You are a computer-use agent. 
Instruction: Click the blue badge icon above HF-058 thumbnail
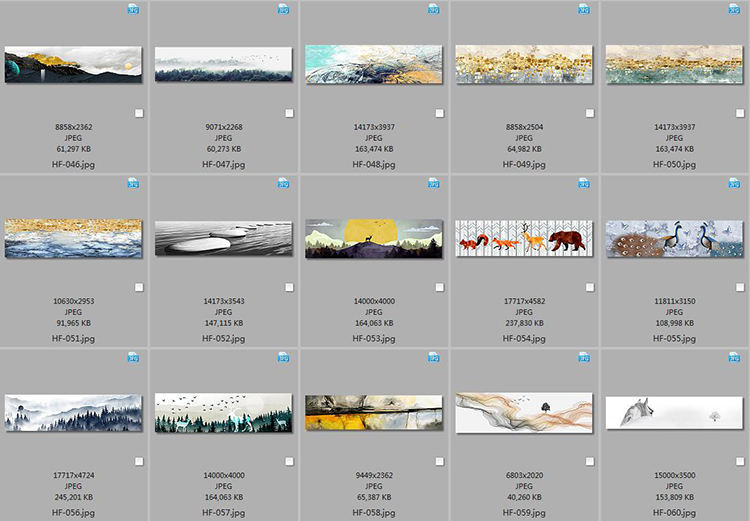433,357
